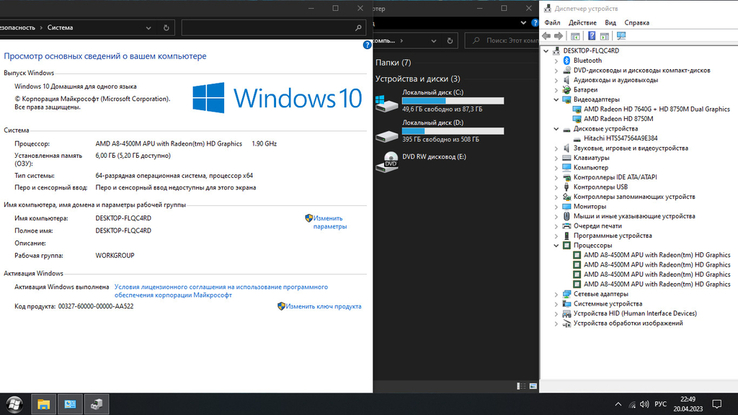Screen dimensions: 738x415
Task: Open File Explorer from the taskbar
Action: [x=43, y=404]
